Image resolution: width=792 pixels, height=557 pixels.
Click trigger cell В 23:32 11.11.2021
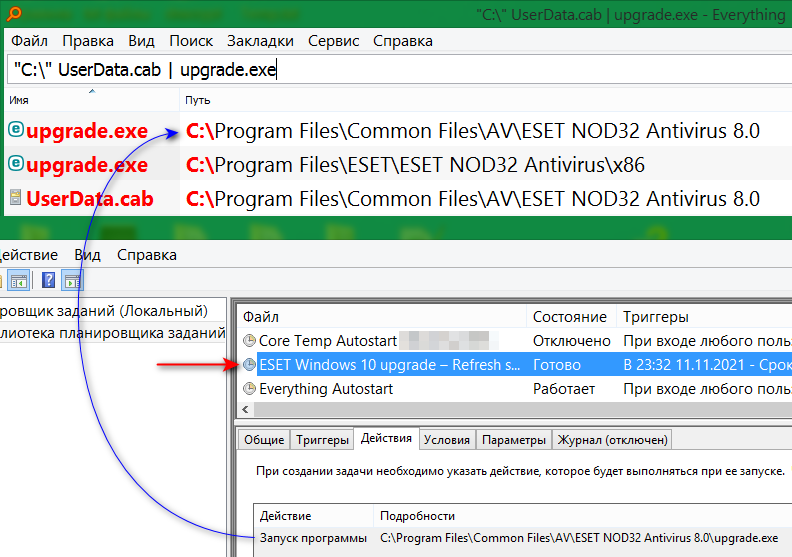pos(707,365)
